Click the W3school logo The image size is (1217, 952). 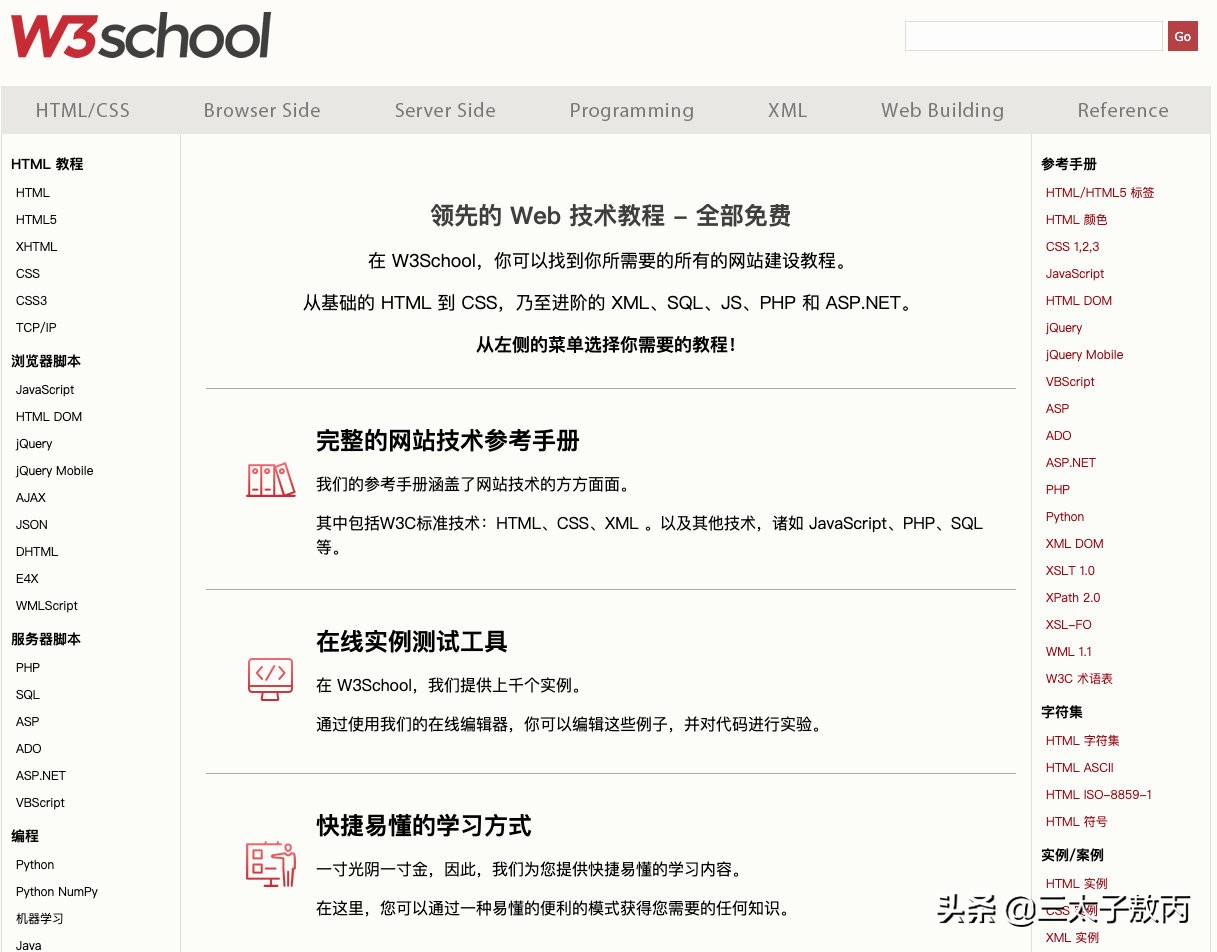point(140,36)
